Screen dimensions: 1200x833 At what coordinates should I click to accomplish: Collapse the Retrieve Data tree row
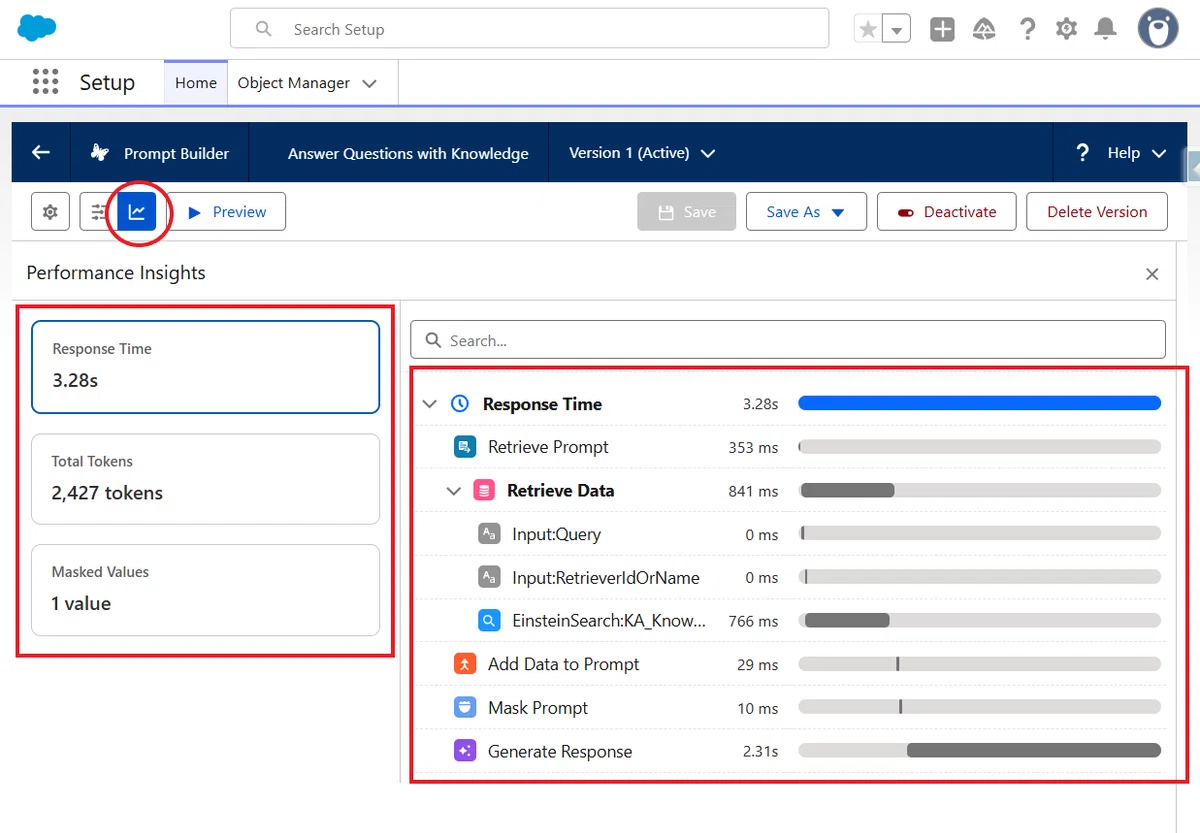click(x=454, y=491)
